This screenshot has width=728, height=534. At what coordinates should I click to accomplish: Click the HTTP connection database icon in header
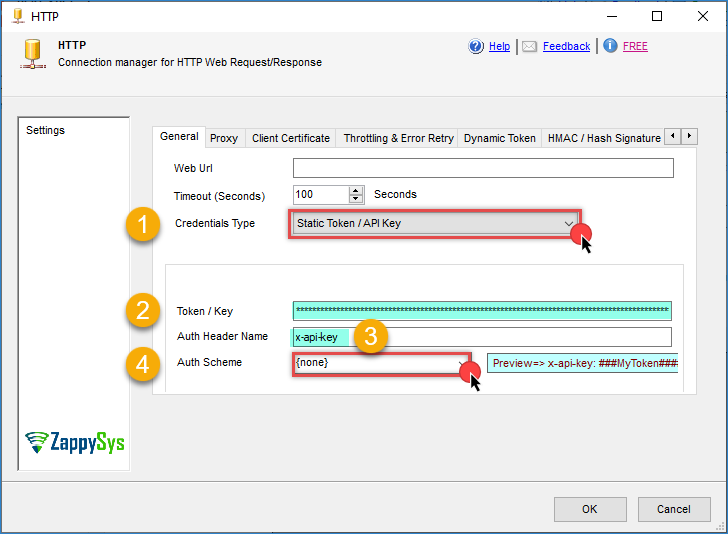point(31,54)
